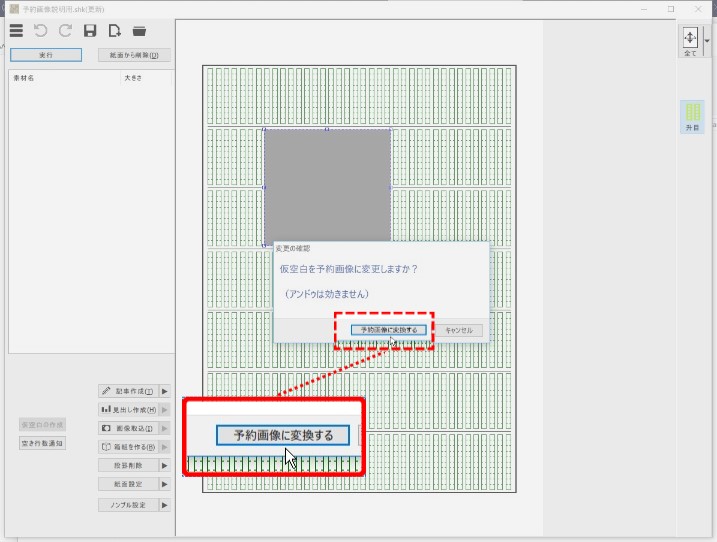
Task: Expand arrow next to 記事作成 button
Action: coord(165,391)
